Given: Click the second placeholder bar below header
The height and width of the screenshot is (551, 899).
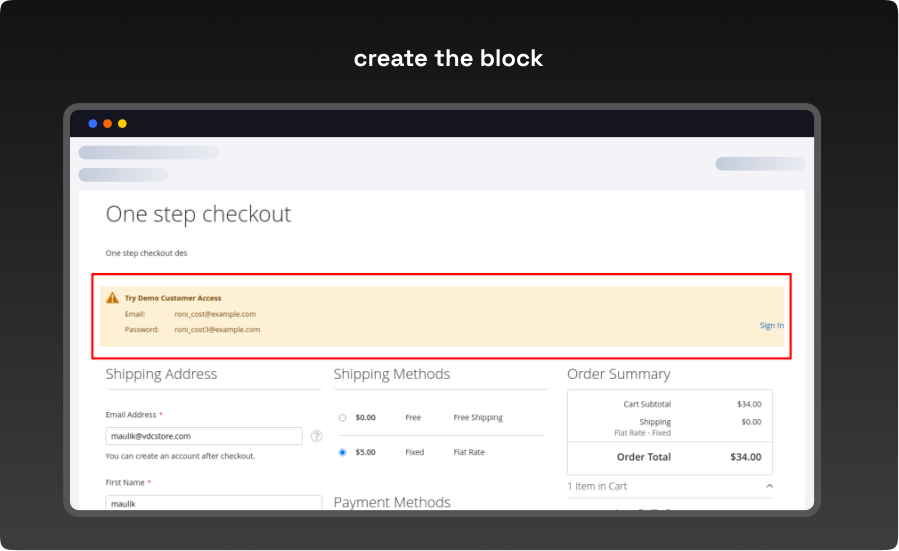Looking at the screenshot, I should point(123,175).
